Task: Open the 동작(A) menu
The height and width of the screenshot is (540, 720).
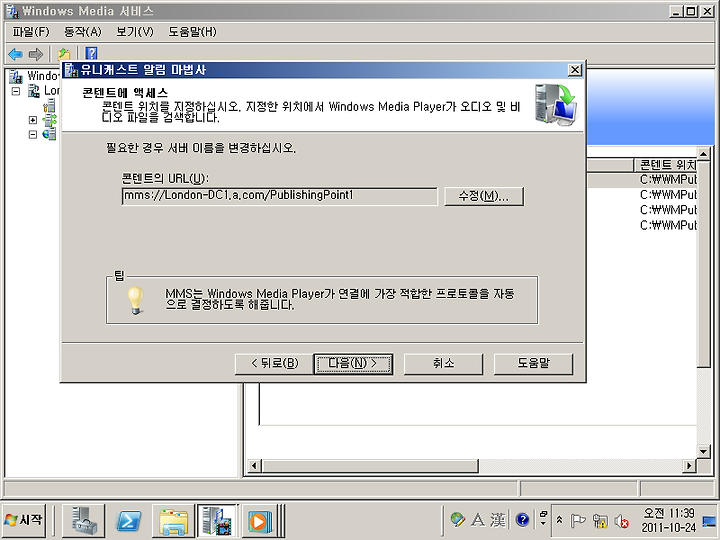Action: [x=83, y=32]
